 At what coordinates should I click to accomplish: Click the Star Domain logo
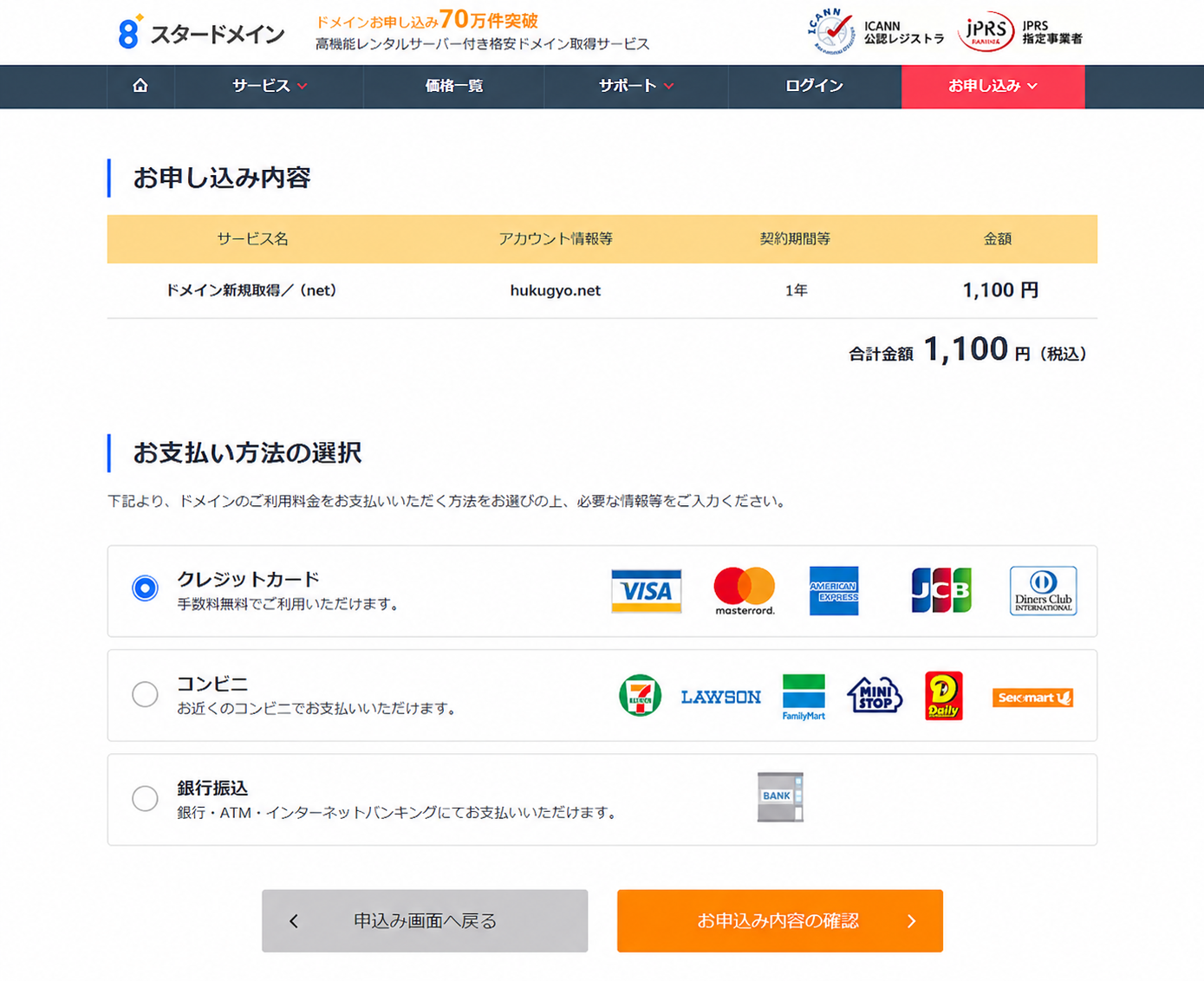tap(201, 33)
